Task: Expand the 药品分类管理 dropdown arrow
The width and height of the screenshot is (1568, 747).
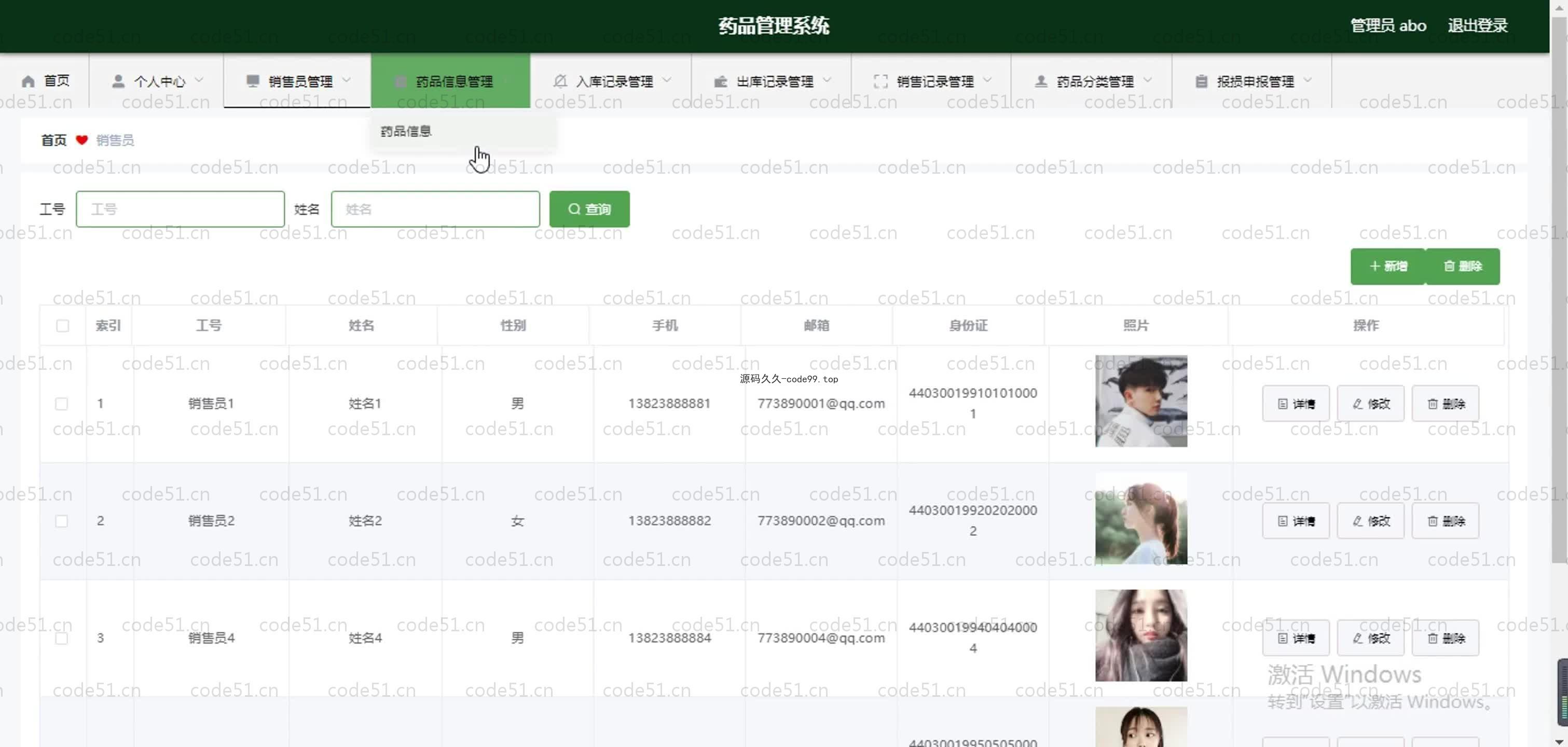Action: click(x=1147, y=80)
